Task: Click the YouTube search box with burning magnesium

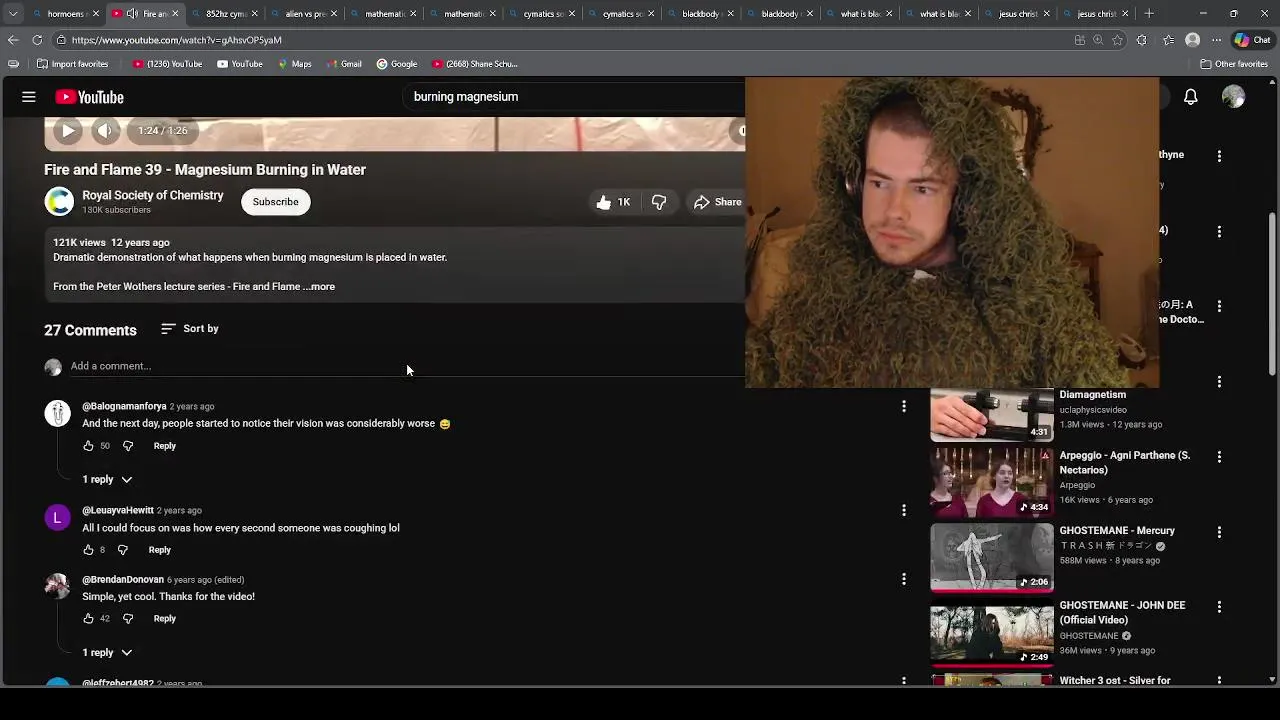Action: [575, 97]
